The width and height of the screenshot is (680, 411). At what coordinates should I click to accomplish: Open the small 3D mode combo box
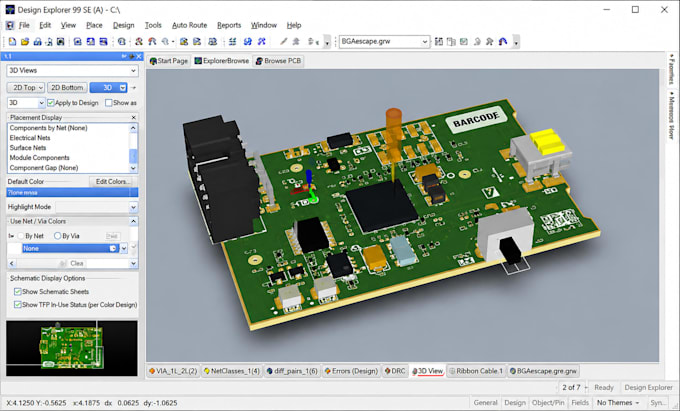click(x=26, y=103)
